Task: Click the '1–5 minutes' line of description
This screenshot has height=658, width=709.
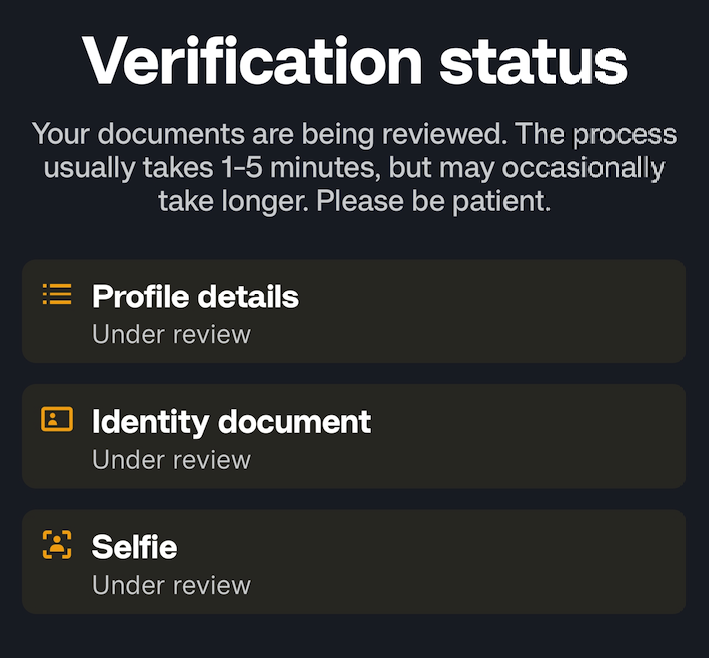Action: [x=354, y=168]
